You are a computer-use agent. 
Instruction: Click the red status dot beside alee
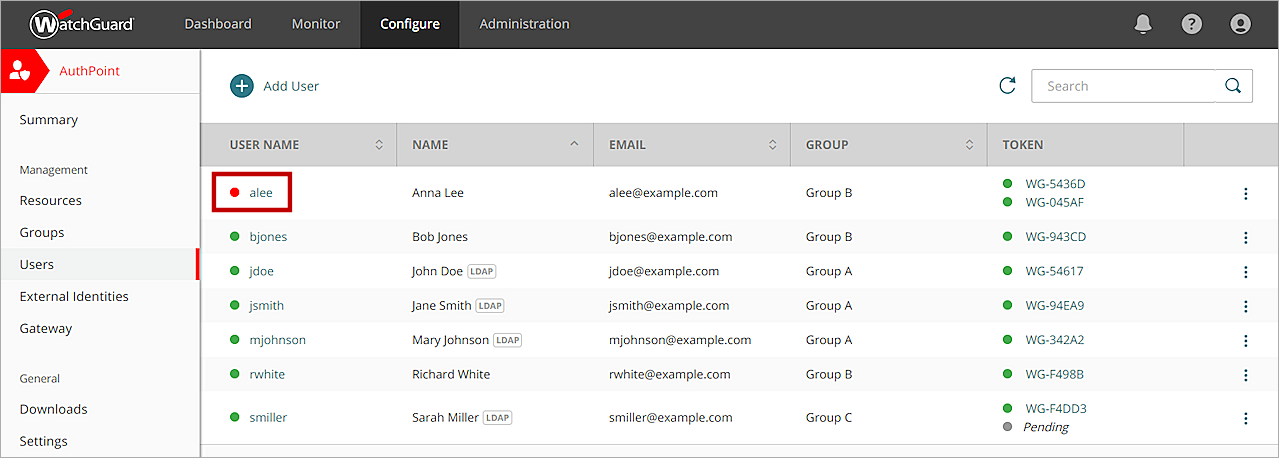235,193
